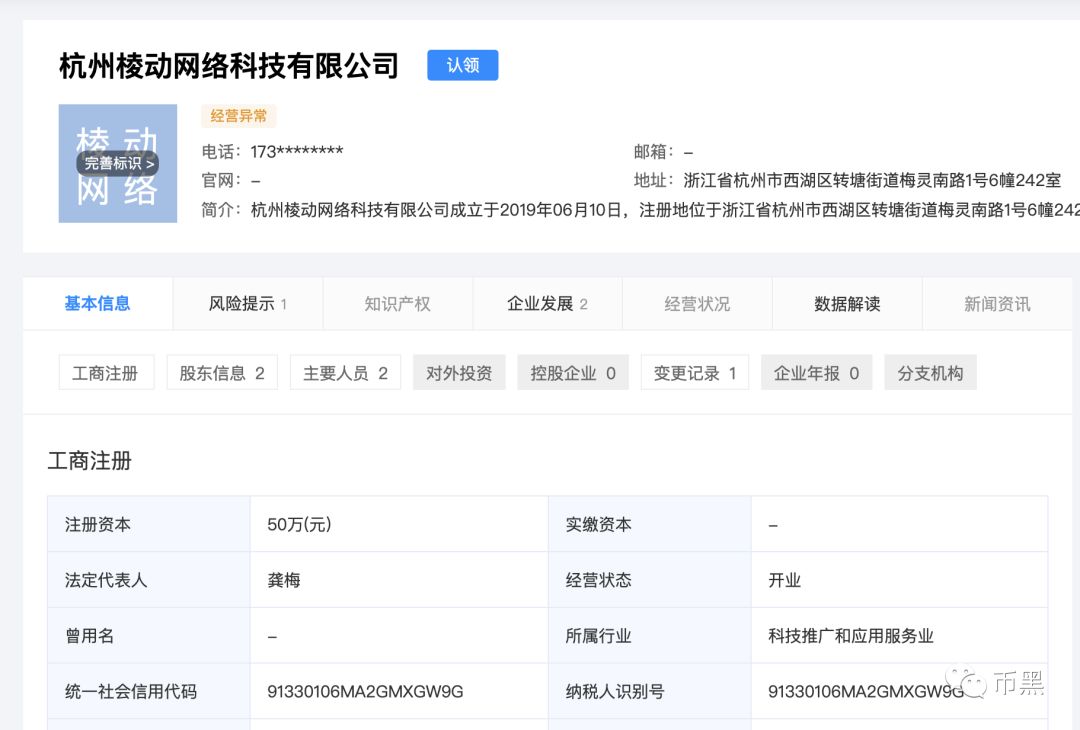The image size is (1080, 730).
Task: Click the company title 杭州棱动网络科技有限公司
Action: [x=229, y=66]
